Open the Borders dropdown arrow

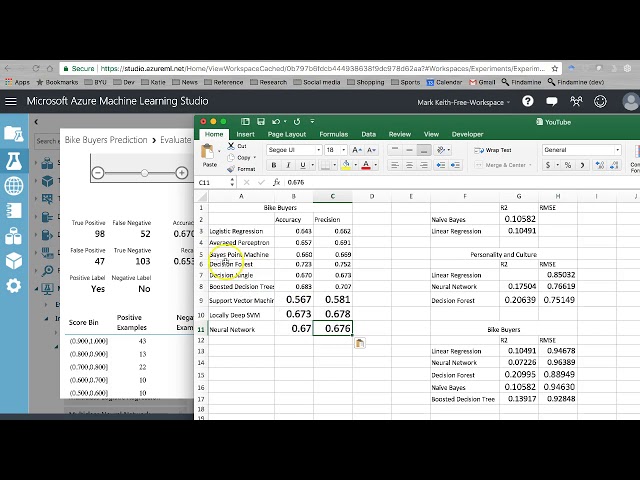[x=334, y=165]
